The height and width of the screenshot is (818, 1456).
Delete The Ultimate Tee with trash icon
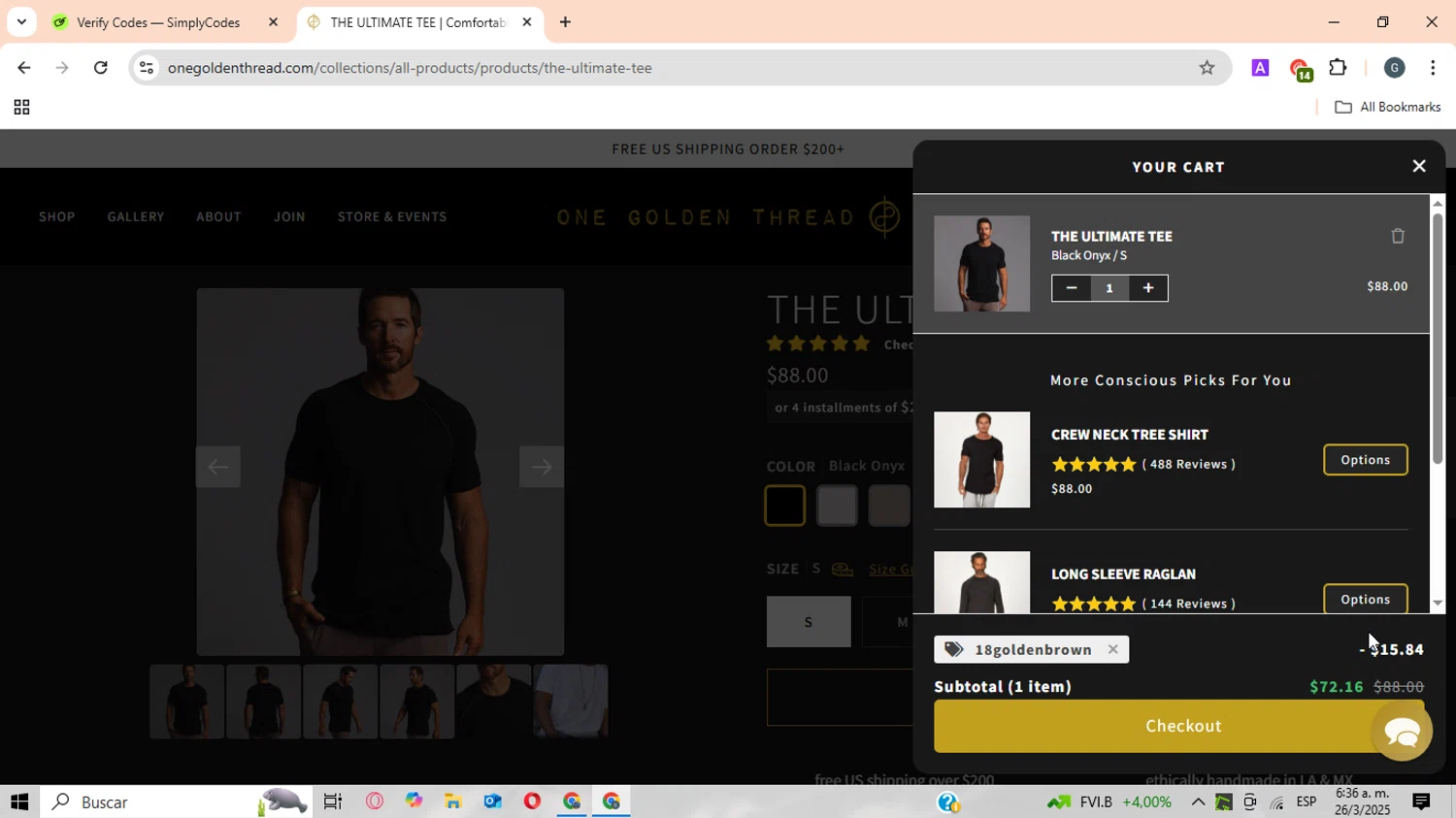[1398, 236]
